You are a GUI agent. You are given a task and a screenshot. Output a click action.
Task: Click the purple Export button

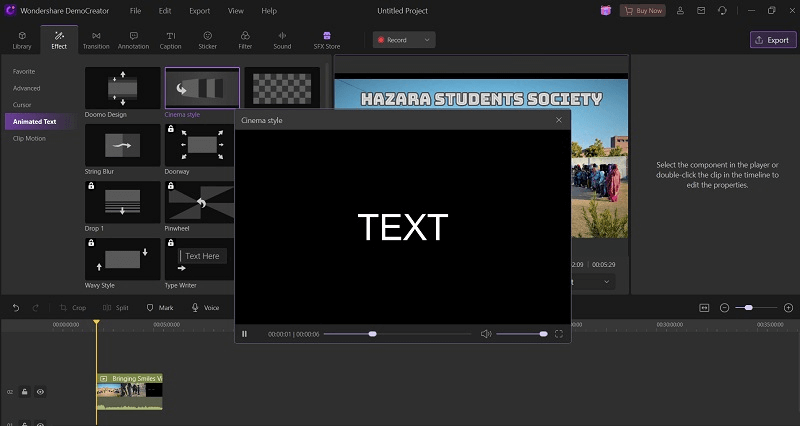pos(772,40)
